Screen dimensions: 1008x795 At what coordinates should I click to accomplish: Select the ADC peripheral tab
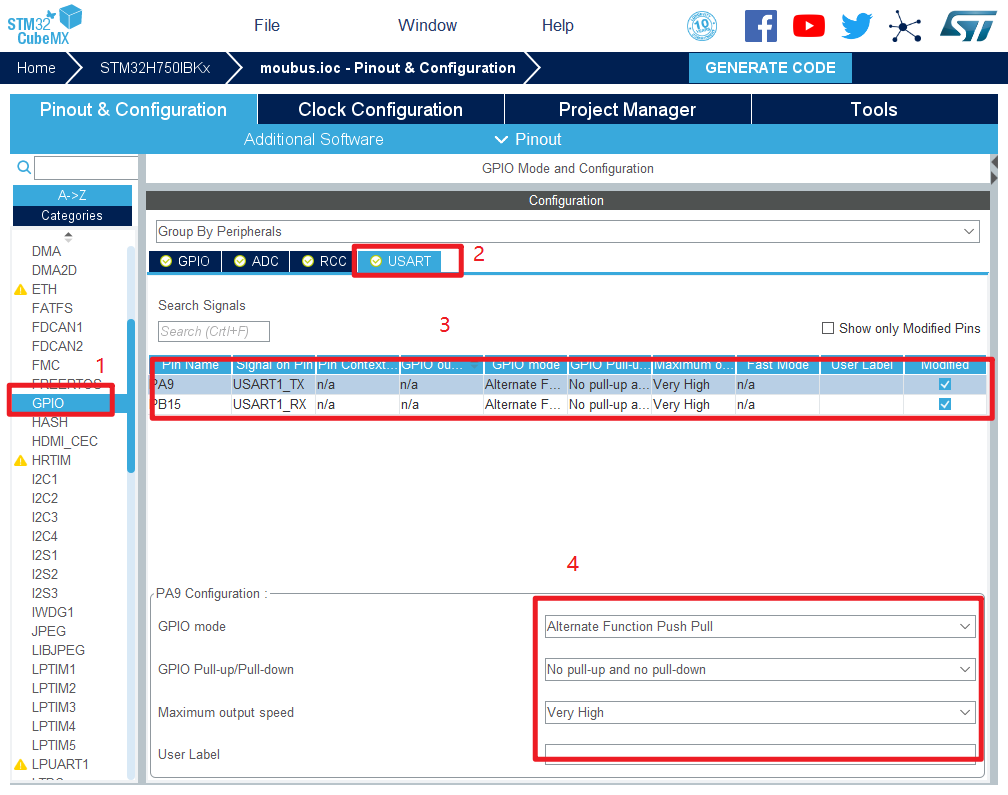click(256, 262)
